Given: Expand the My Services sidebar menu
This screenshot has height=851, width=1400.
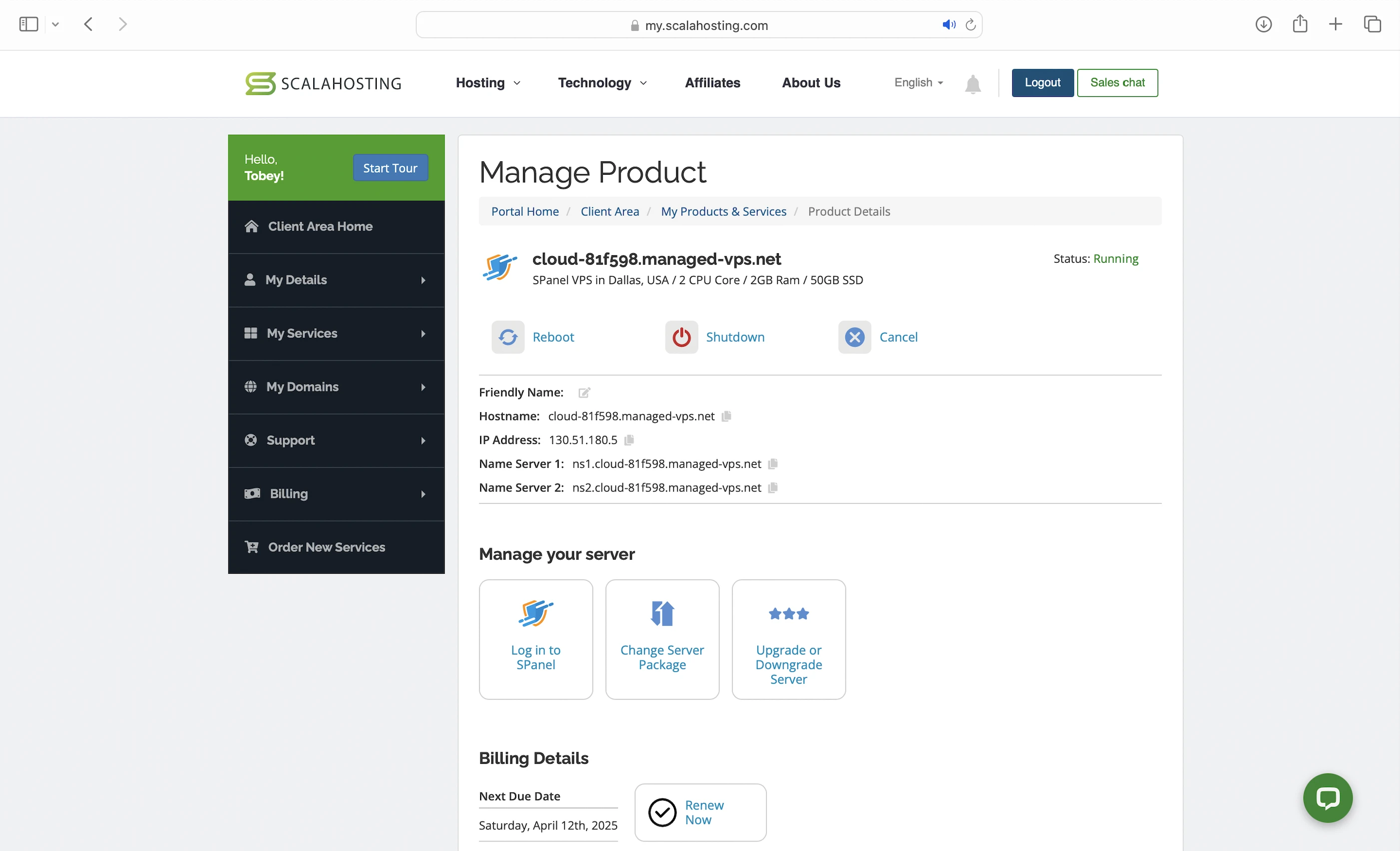Looking at the screenshot, I should [x=336, y=334].
